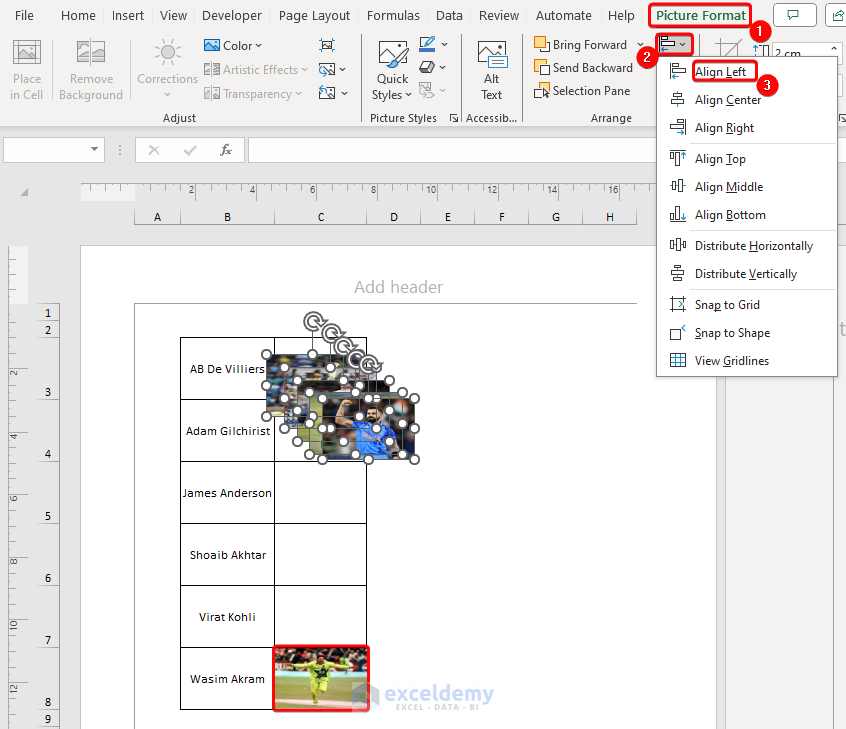The width and height of the screenshot is (846, 729).
Task: Toggle Snap to Shape
Action: pyautogui.click(x=732, y=333)
